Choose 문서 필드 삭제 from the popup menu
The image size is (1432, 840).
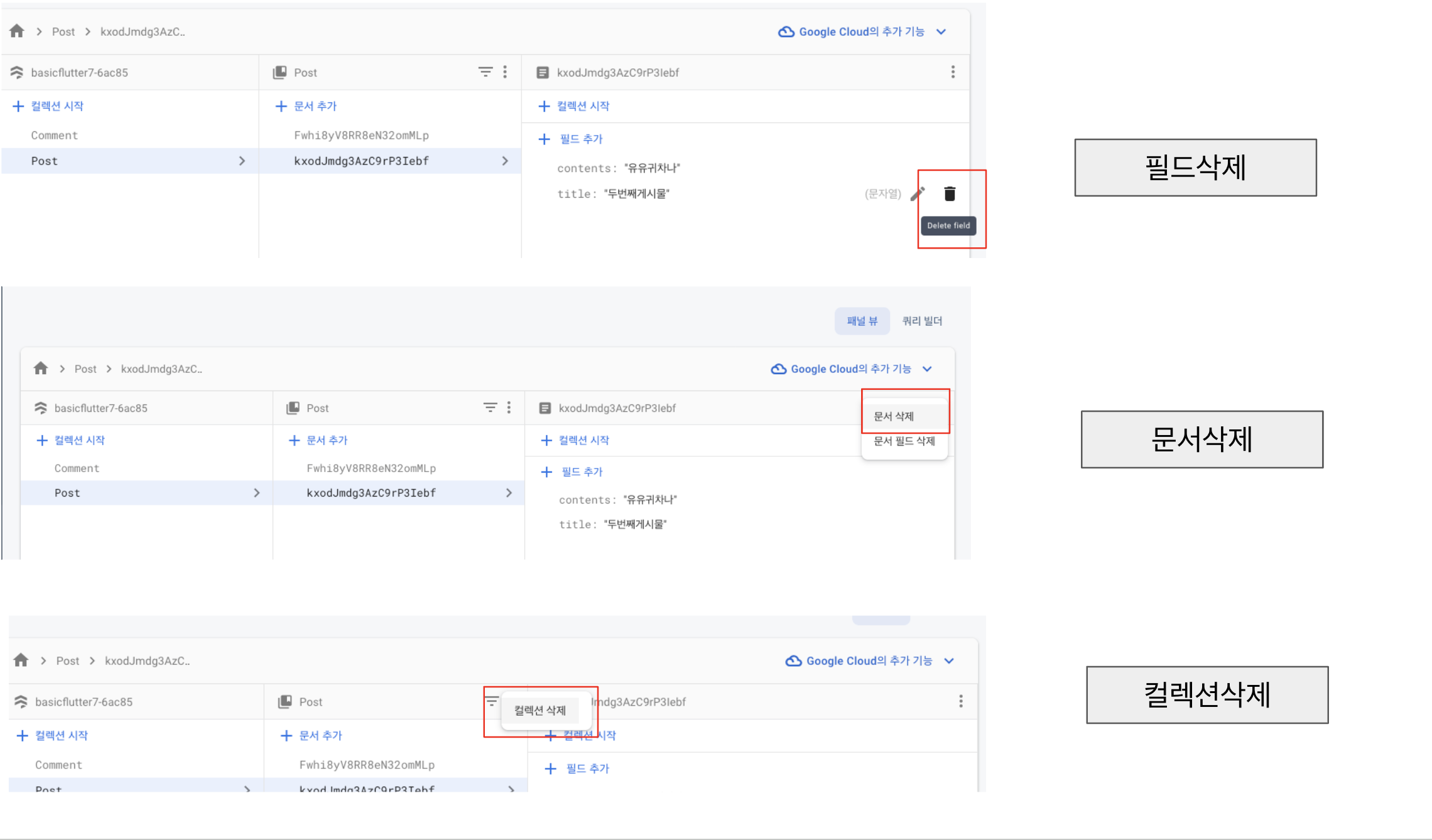click(904, 441)
